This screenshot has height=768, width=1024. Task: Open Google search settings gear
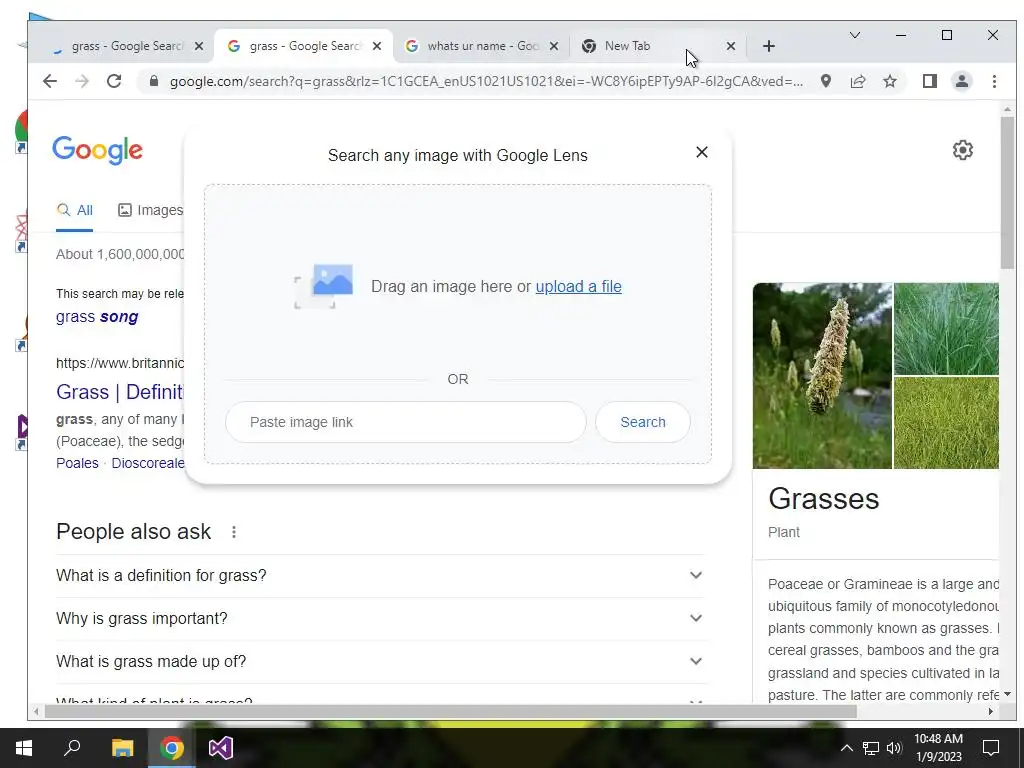pyautogui.click(x=962, y=150)
